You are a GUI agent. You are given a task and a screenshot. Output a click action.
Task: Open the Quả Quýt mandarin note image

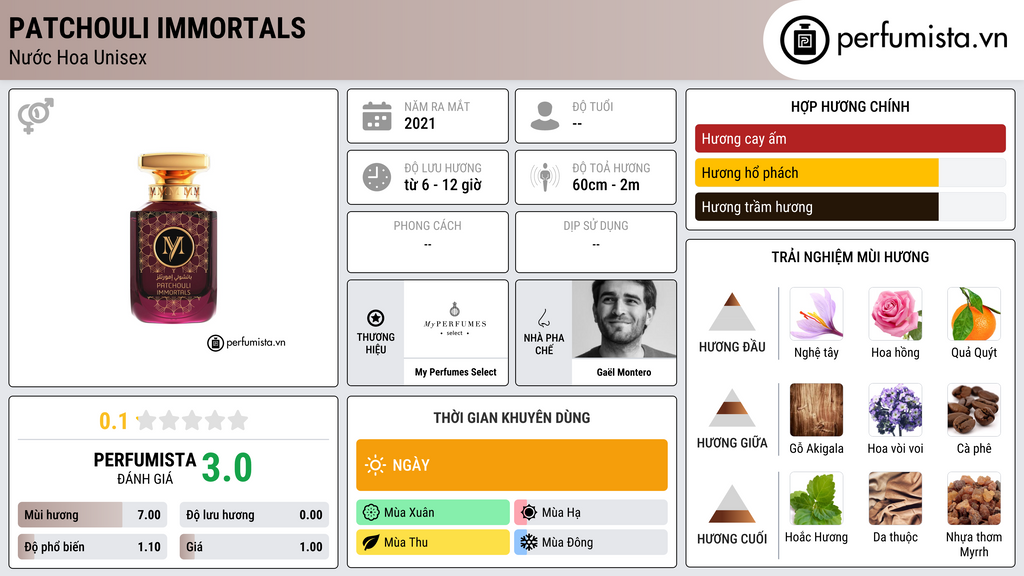coord(974,314)
